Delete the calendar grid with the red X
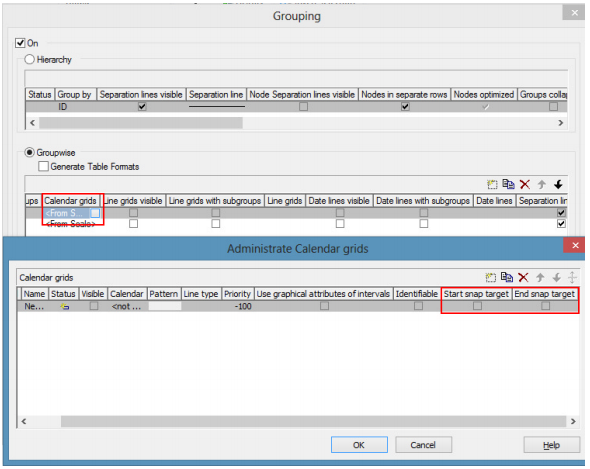 tap(523, 278)
